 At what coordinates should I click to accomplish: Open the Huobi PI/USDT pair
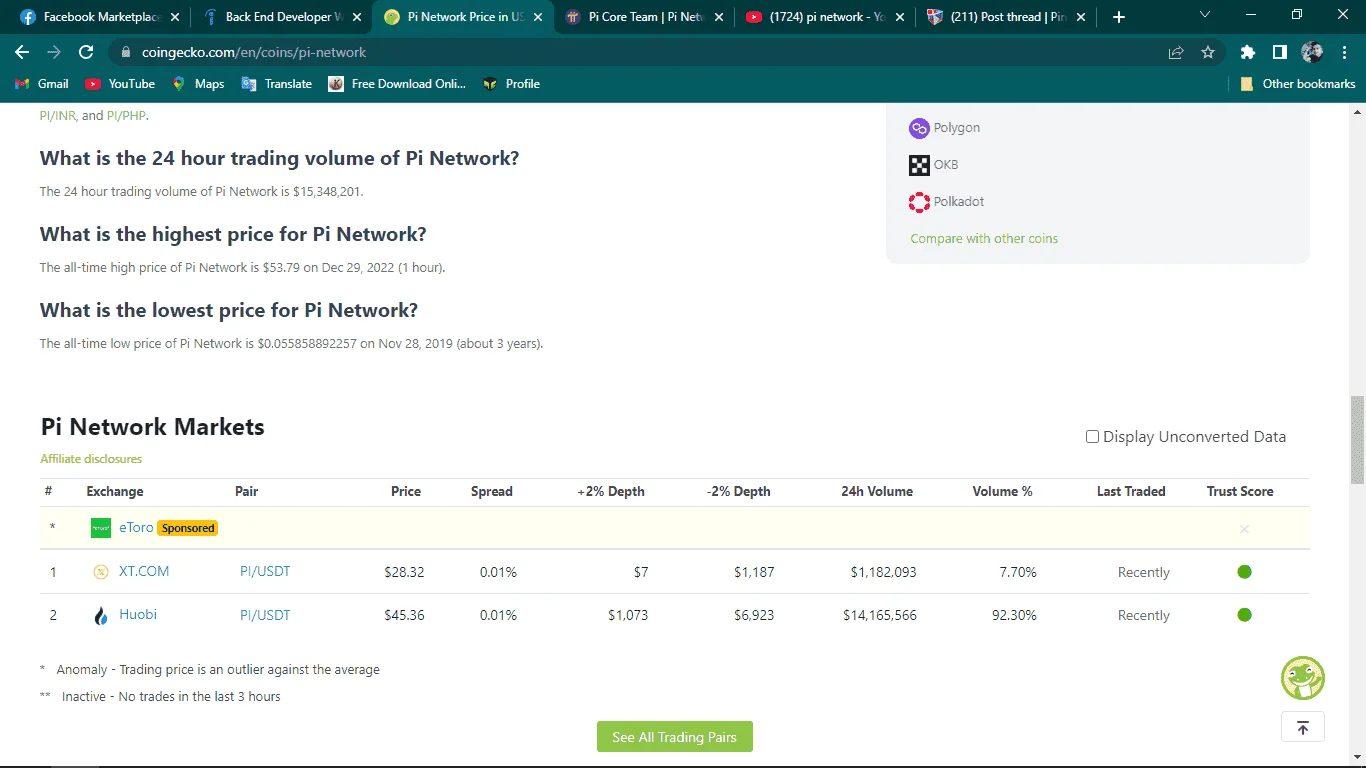coord(265,615)
